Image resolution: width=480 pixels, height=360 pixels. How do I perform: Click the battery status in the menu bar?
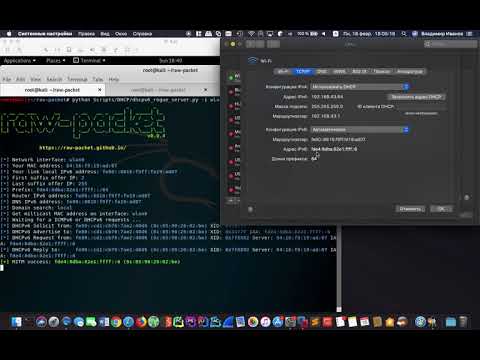click(307, 34)
